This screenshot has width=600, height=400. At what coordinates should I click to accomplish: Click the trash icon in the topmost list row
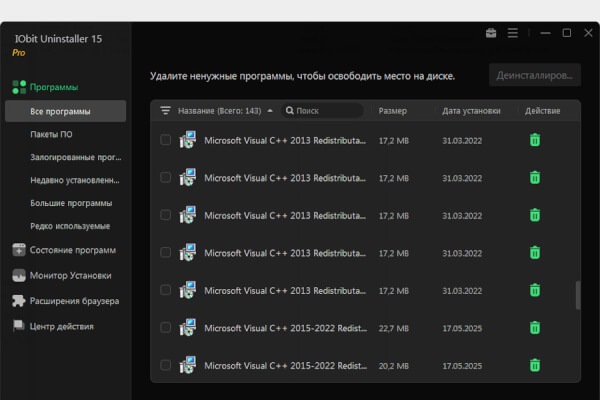coord(535,140)
